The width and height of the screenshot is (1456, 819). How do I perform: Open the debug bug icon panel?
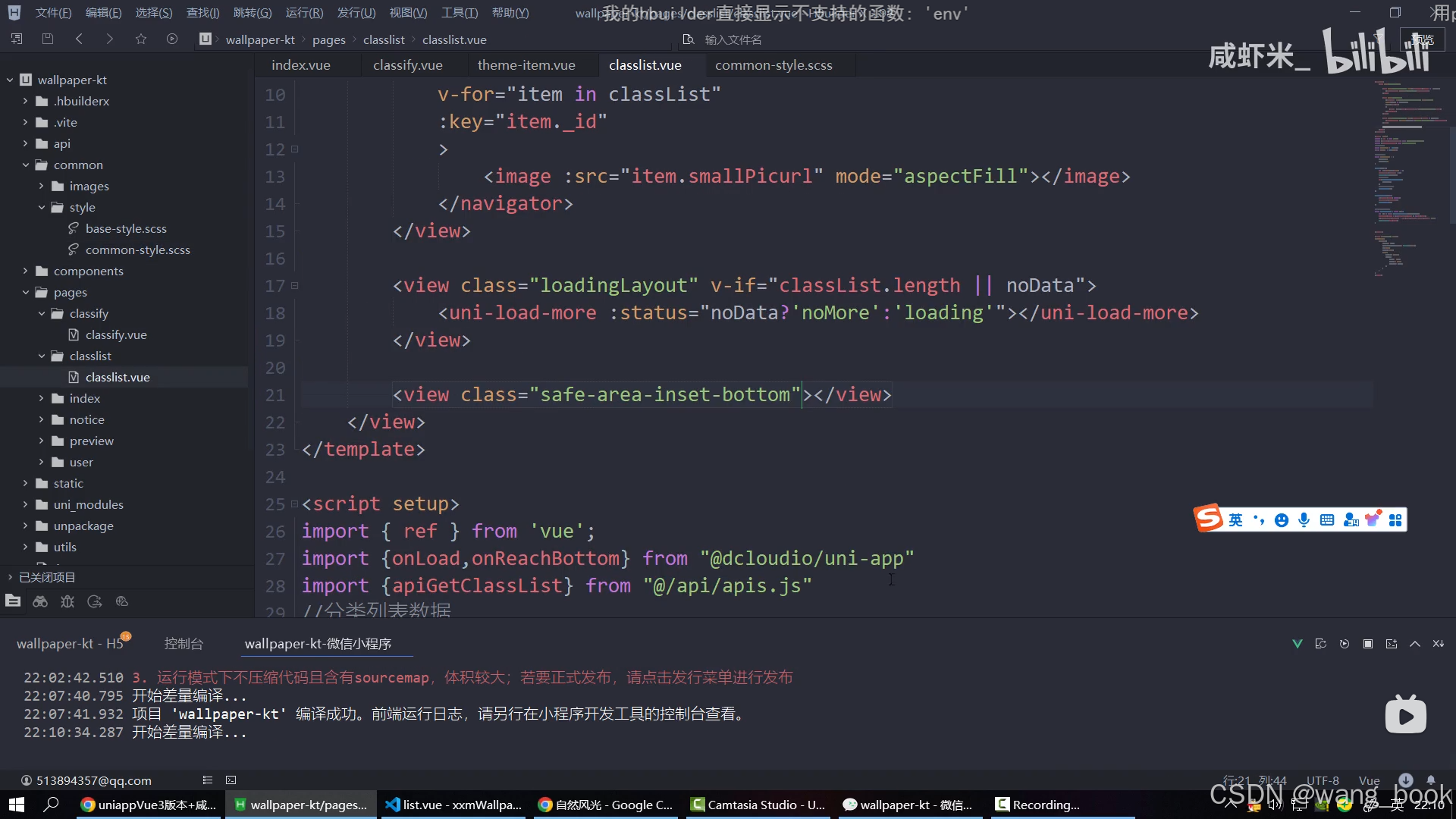tap(67, 601)
